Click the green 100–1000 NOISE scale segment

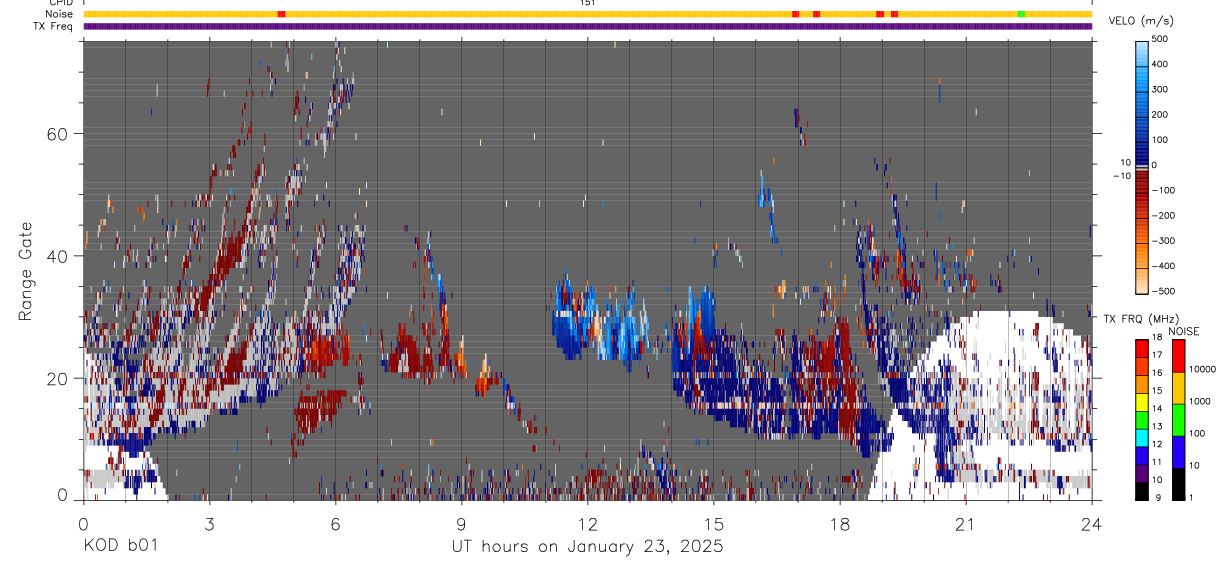tap(1179, 420)
